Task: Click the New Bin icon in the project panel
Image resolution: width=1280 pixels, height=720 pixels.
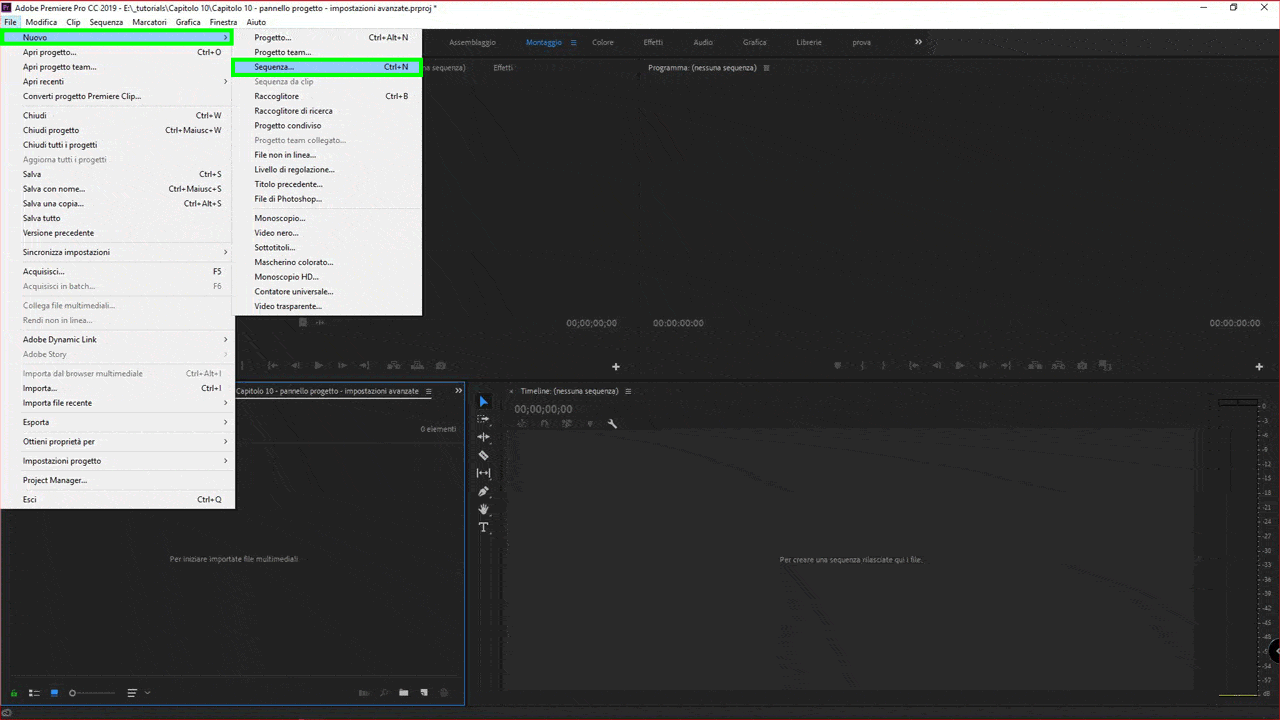Action: (403, 692)
